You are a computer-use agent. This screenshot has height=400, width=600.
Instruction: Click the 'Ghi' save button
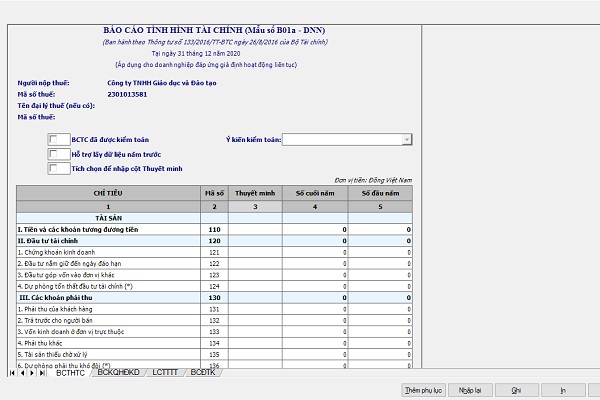pyautogui.click(x=517, y=389)
